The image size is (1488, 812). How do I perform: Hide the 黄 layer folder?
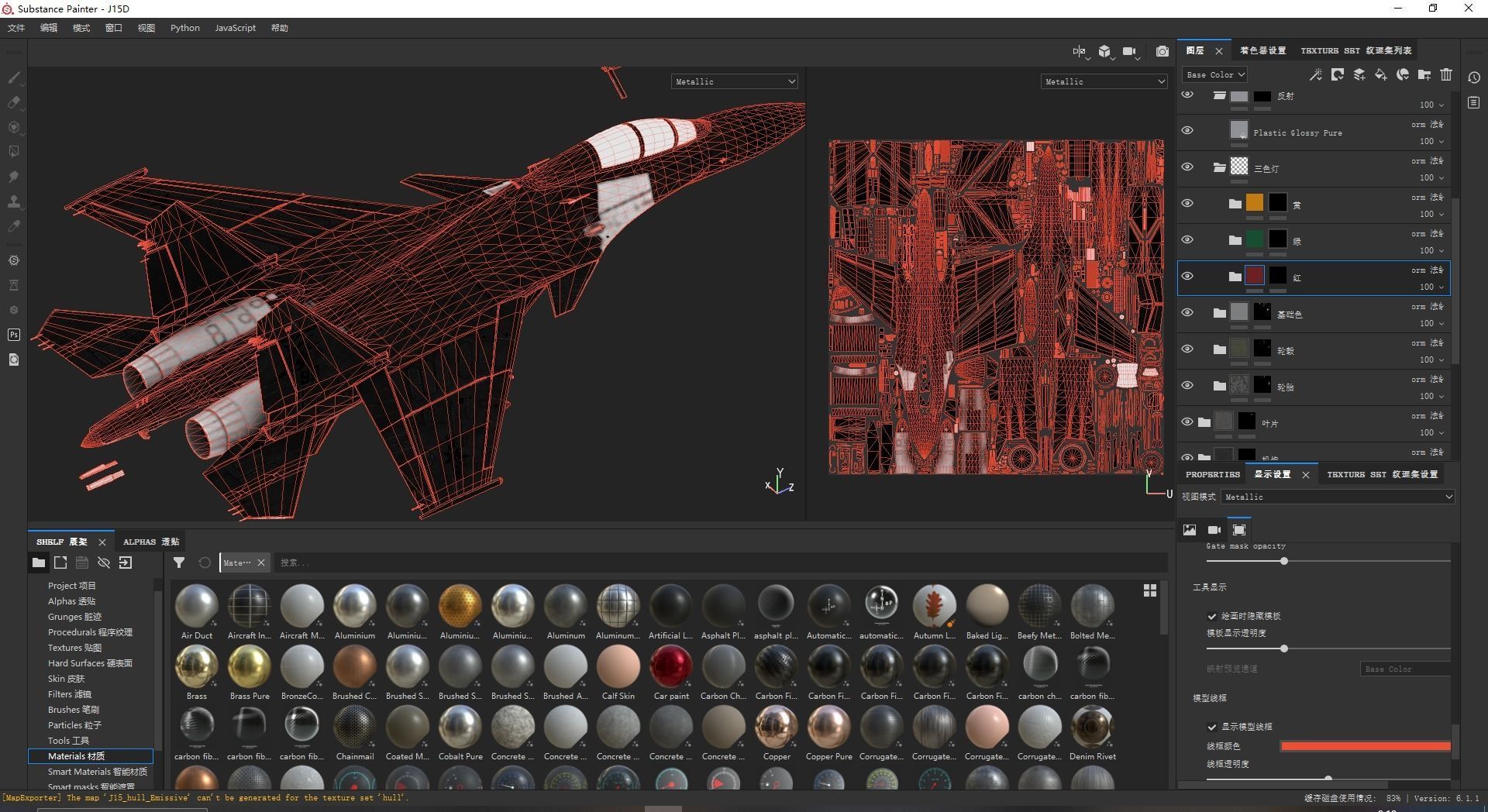tap(1187, 203)
